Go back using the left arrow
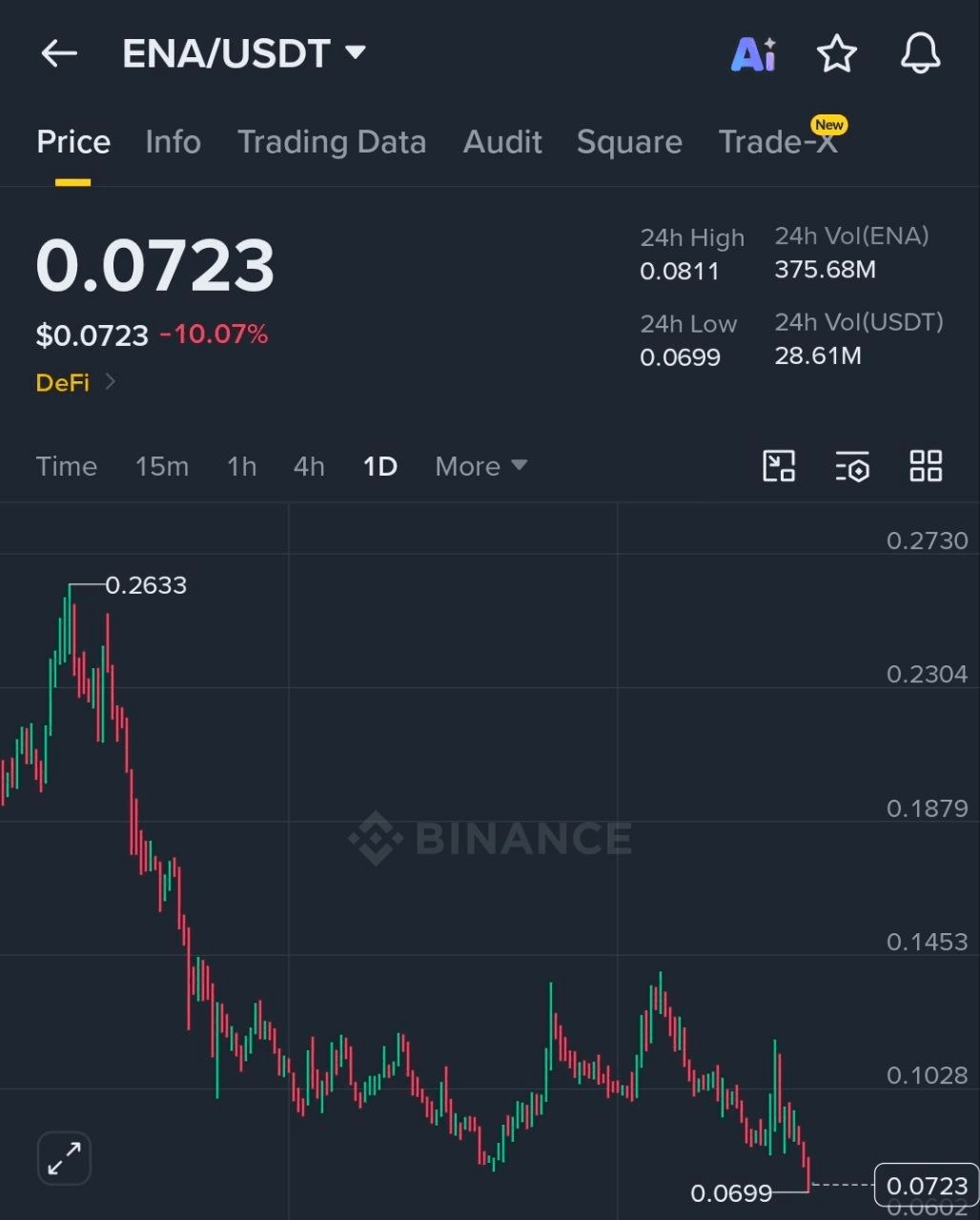 click(x=59, y=53)
